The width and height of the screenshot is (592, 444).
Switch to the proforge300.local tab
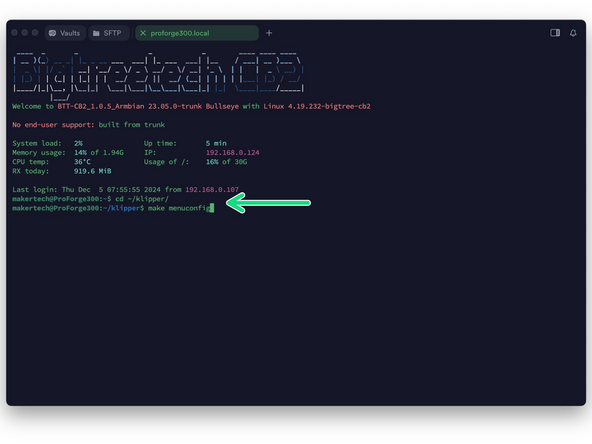click(x=197, y=33)
